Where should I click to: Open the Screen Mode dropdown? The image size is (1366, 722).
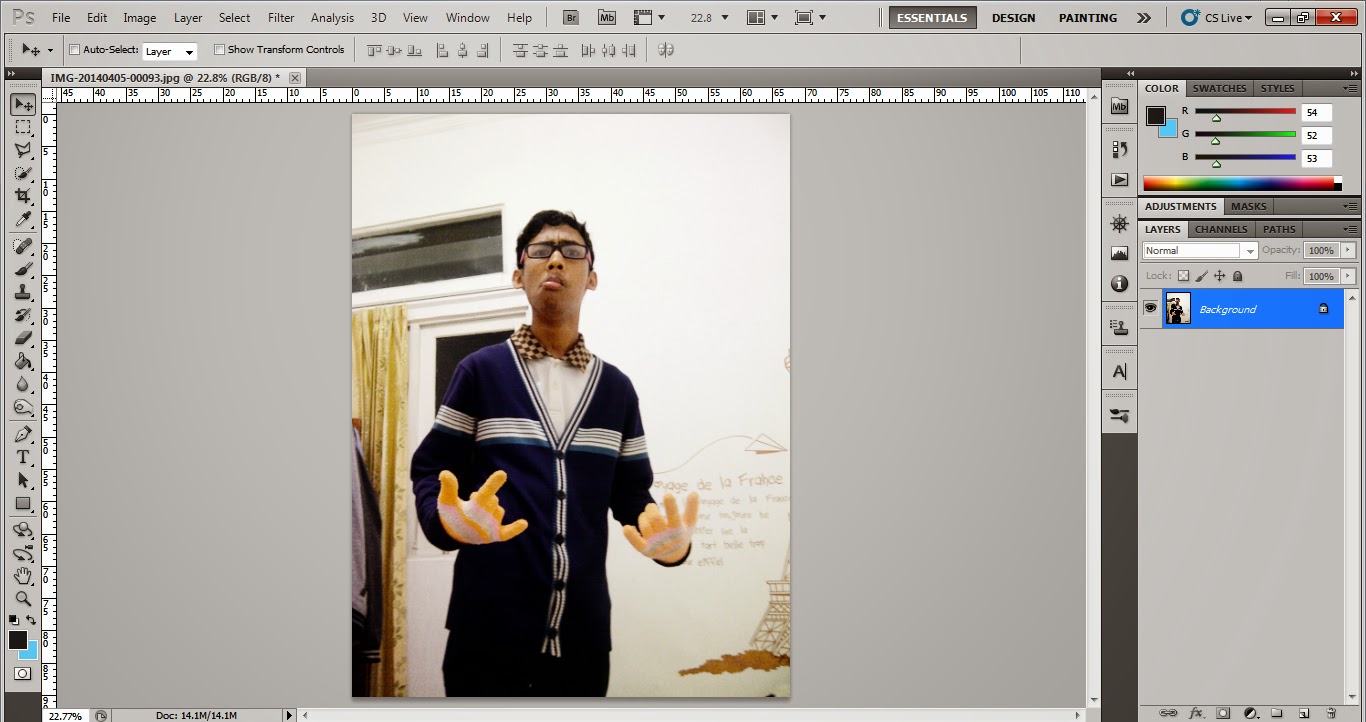[x=810, y=17]
